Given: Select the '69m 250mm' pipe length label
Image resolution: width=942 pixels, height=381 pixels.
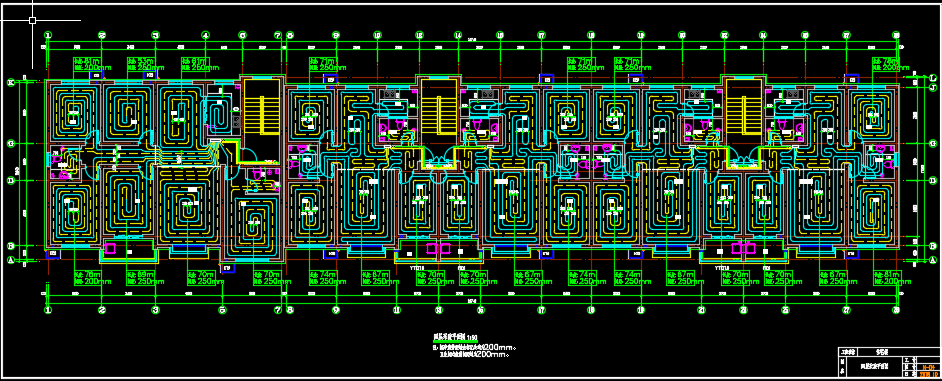Looking at the screenshot, I should pos(142,278).
